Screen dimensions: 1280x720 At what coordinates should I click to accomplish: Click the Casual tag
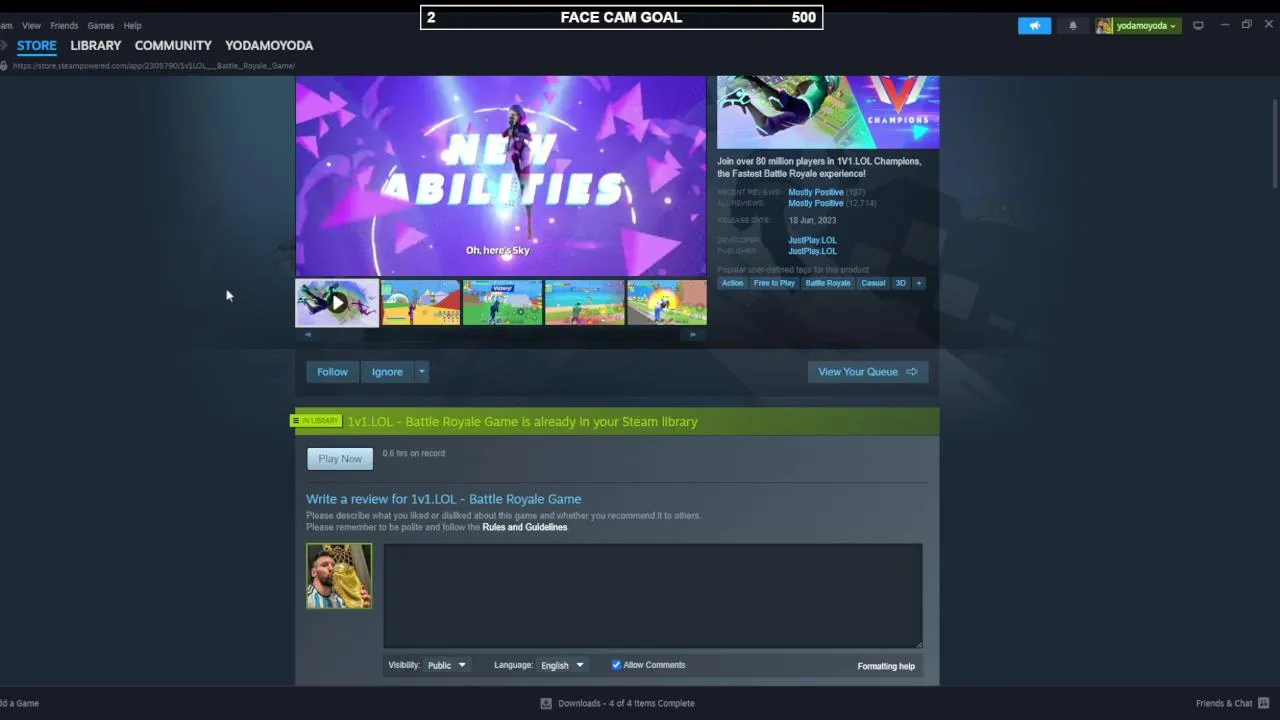click(x=873, y=283)
